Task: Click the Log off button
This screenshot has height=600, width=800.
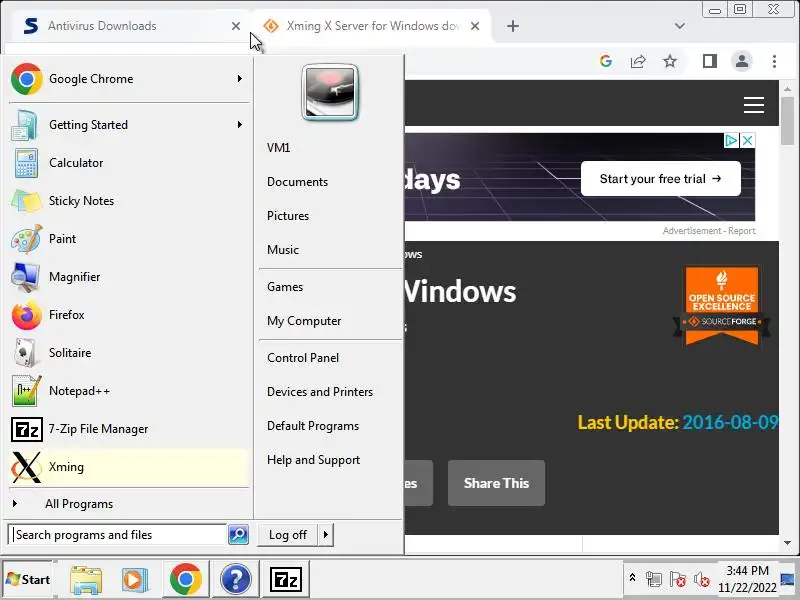Action: pyautogui.click(x=288, y=535)
